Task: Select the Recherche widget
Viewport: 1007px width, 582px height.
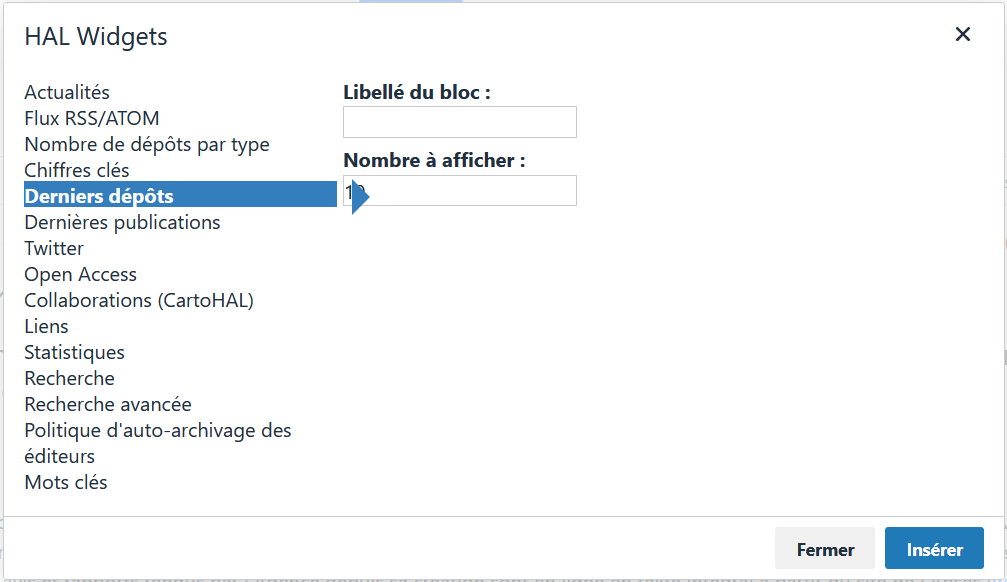Action: pos(69,378)
